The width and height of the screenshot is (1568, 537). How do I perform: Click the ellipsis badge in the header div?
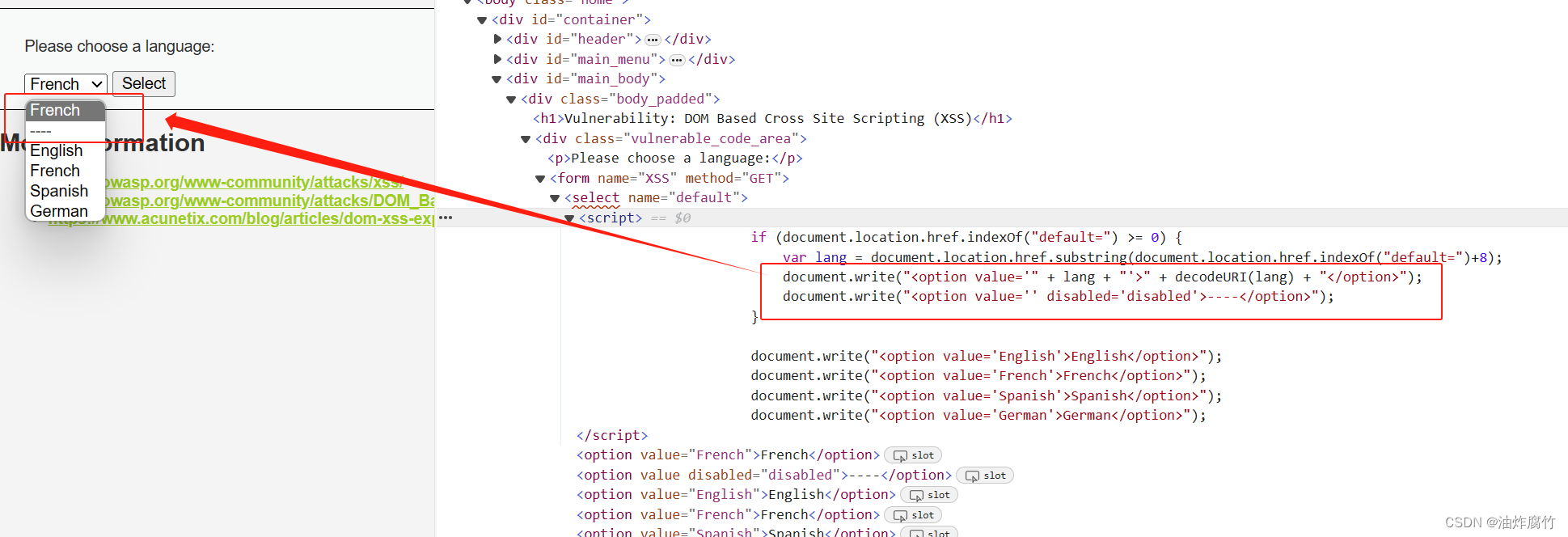[653, 40]
